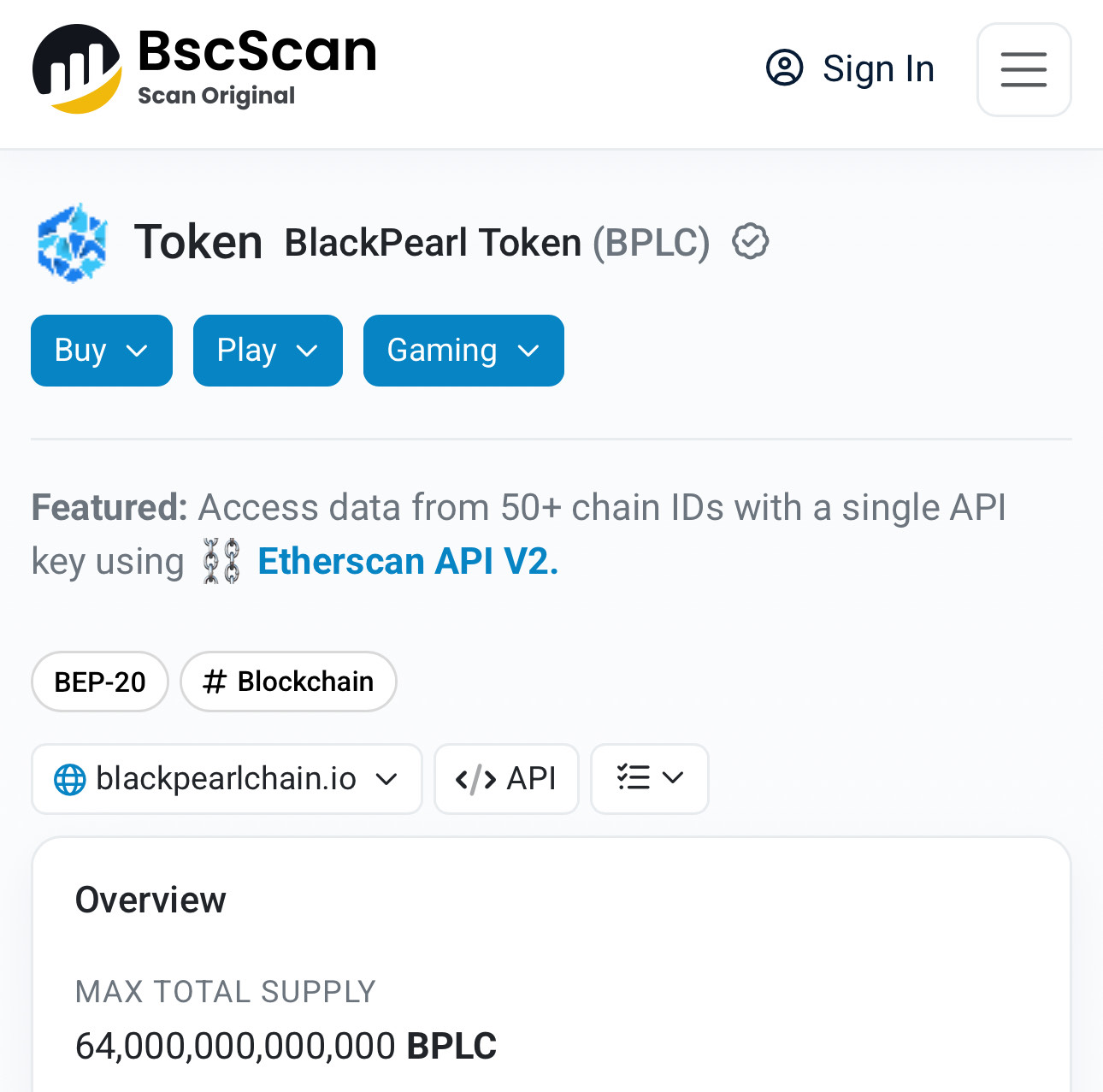Click the user profile icon beside Sign In
The width and height of the screenshot is (1103, 1092).
[x=784, y=68]
